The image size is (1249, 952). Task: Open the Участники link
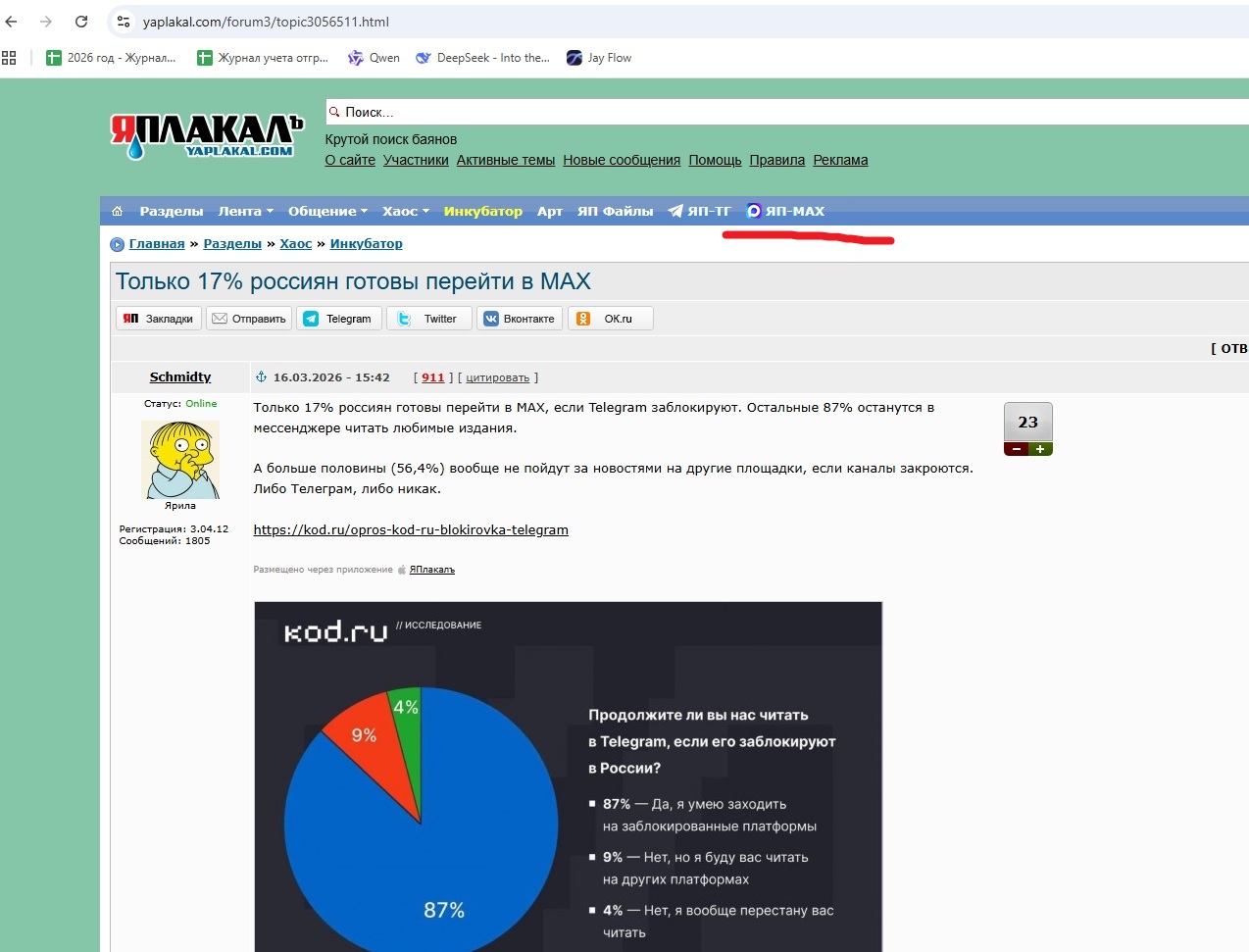click(416, 160)
